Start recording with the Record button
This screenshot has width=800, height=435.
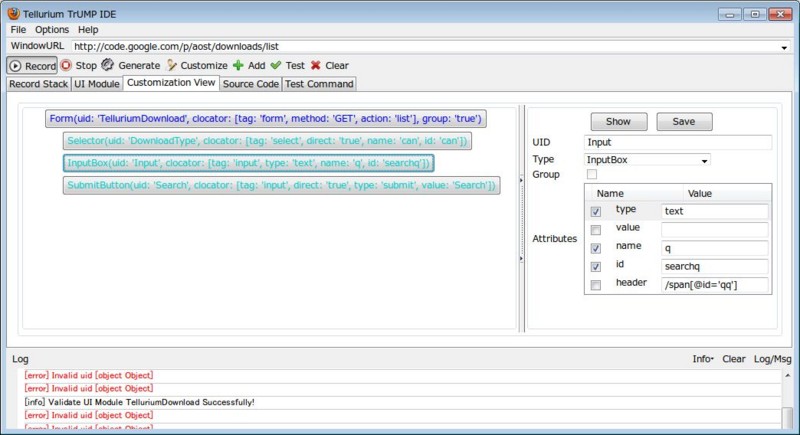click(32, 66)
